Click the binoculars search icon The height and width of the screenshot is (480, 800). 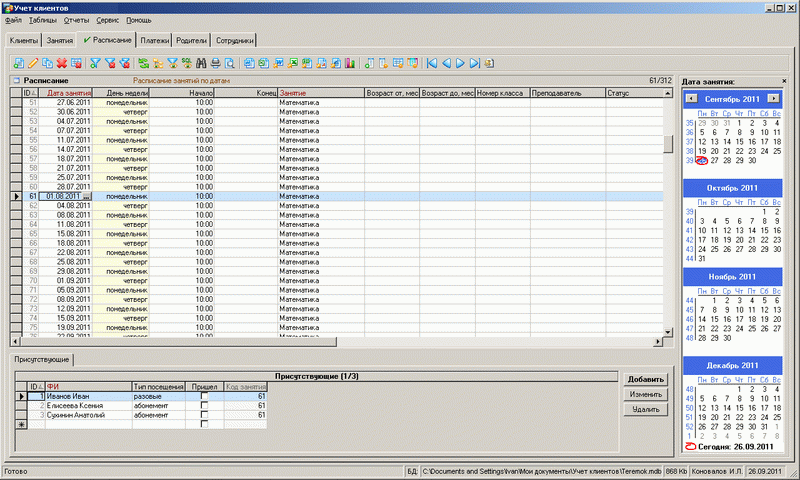[x=200, y=63]
